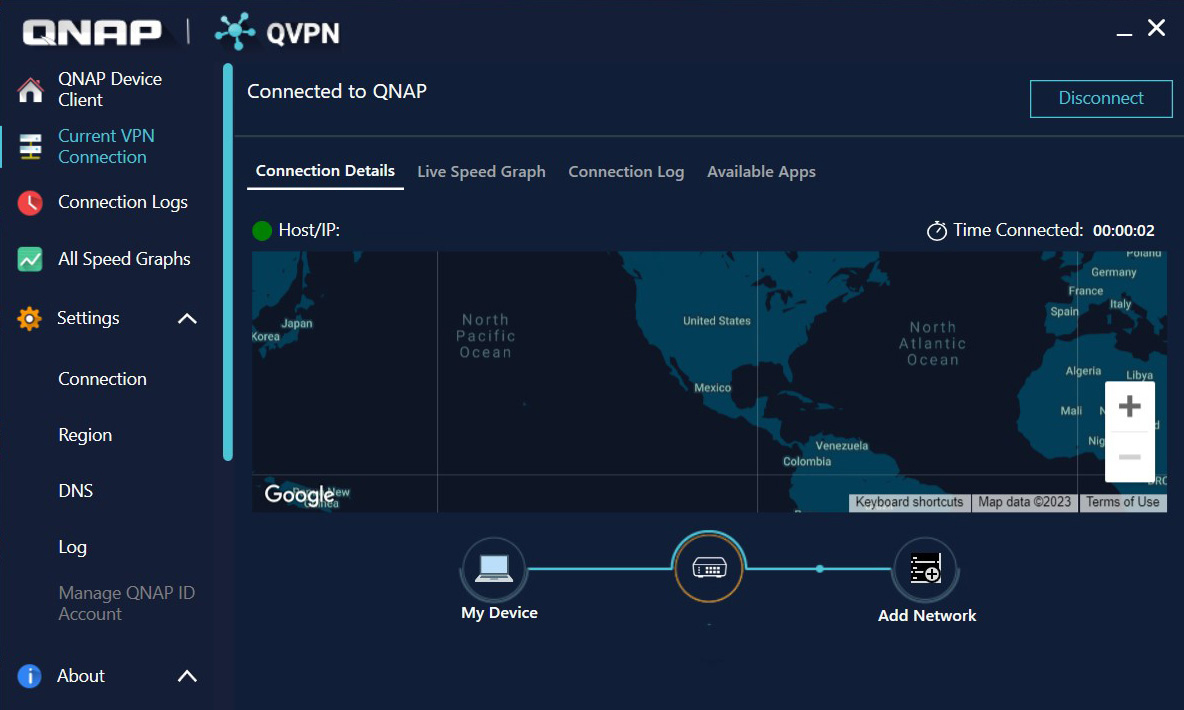
Task: Click the My Device label
Action: [499, 613]
